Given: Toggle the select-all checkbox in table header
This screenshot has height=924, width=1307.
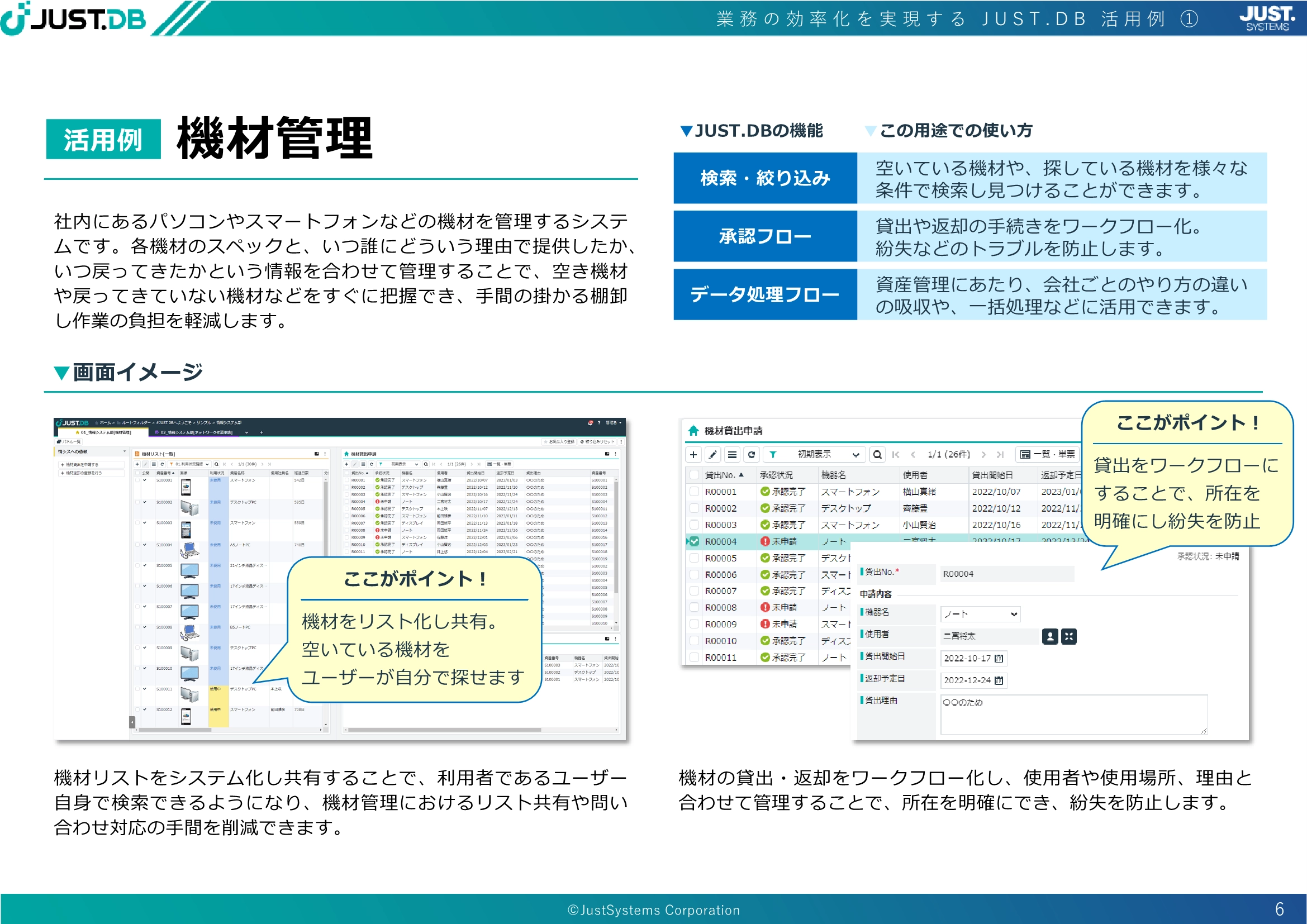Looking at the screenshot, I should click(694, 474).
